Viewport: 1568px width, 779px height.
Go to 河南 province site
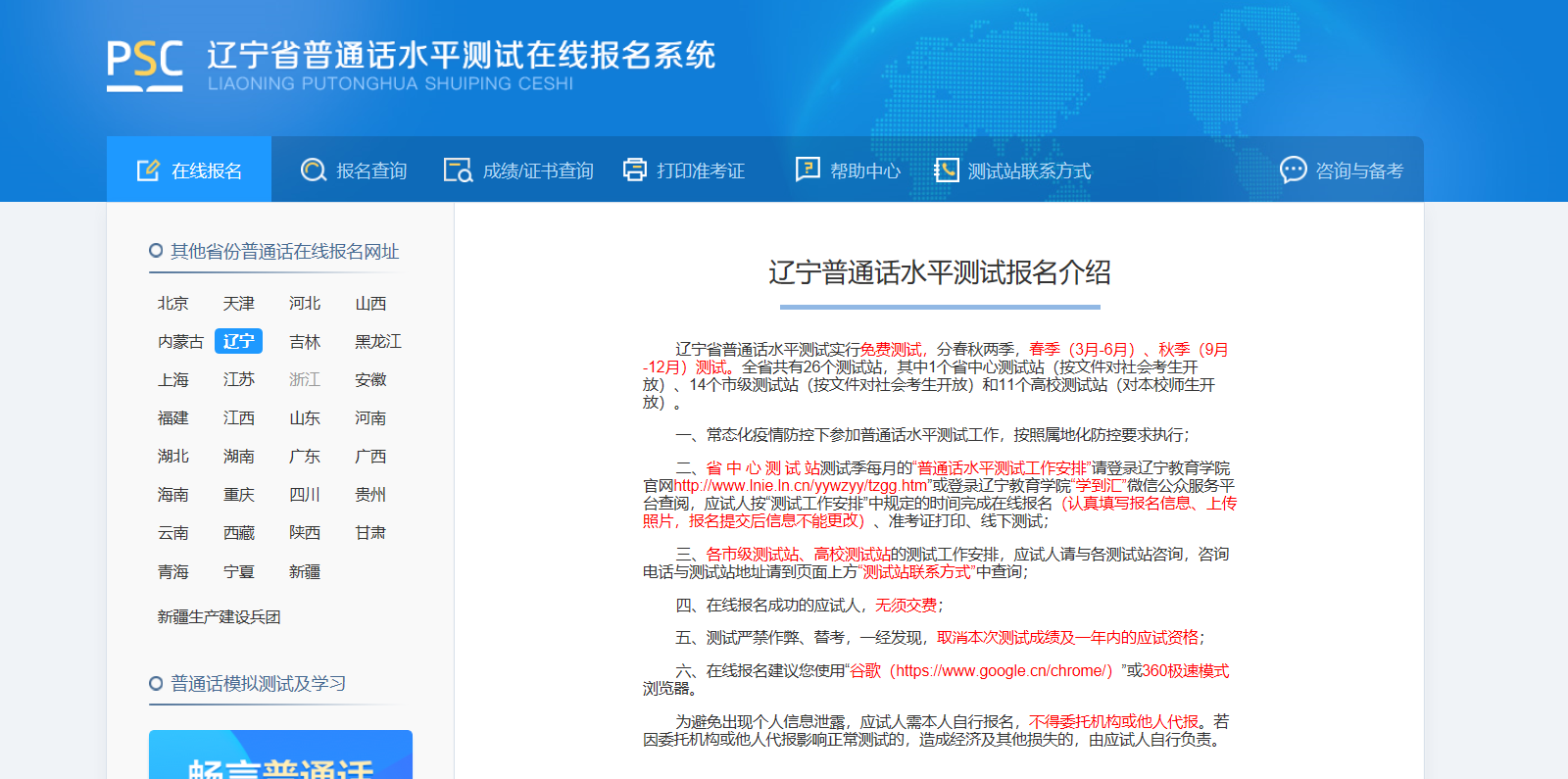[x=370, y=418]
